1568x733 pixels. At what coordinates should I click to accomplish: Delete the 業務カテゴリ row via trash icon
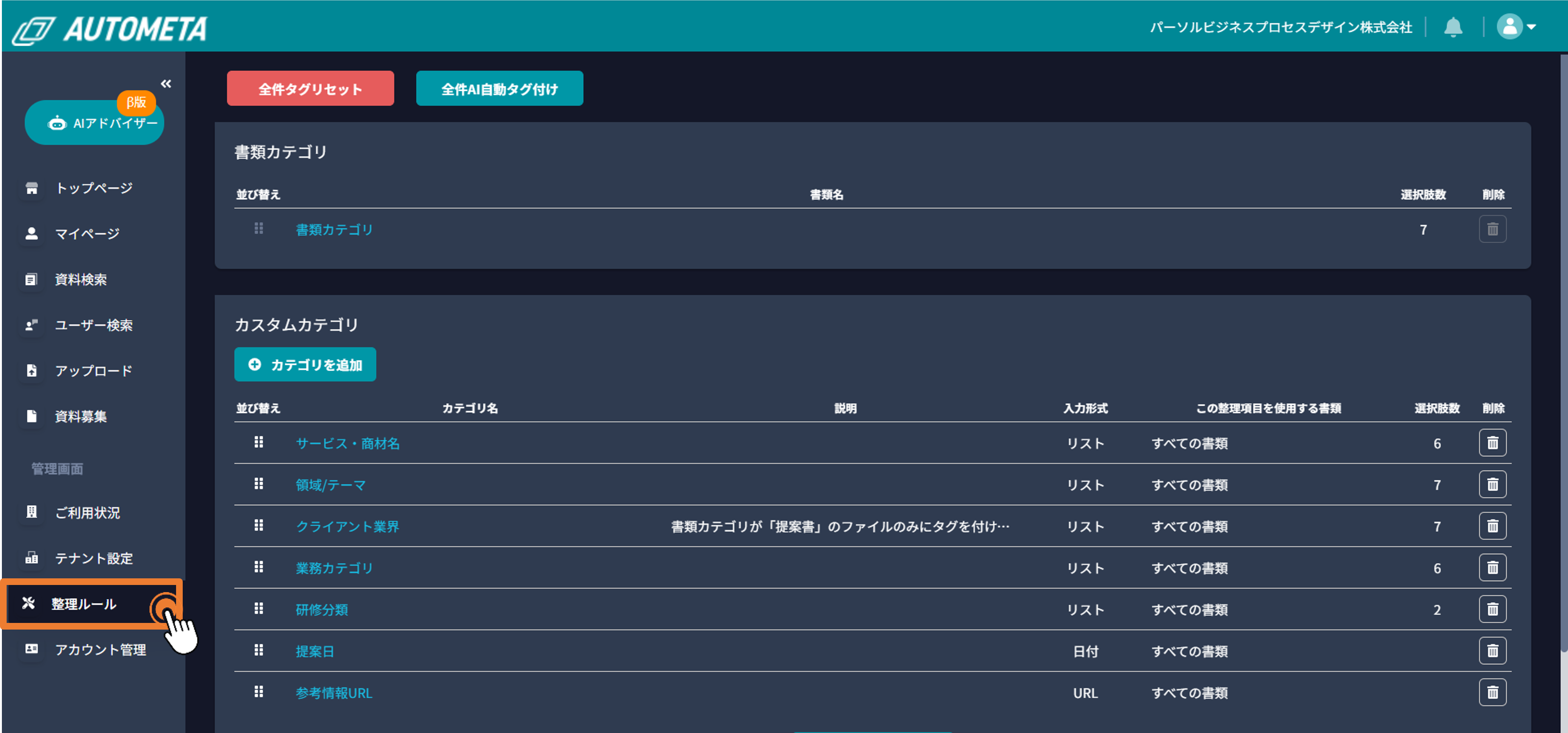click(x=1493, y=567)
